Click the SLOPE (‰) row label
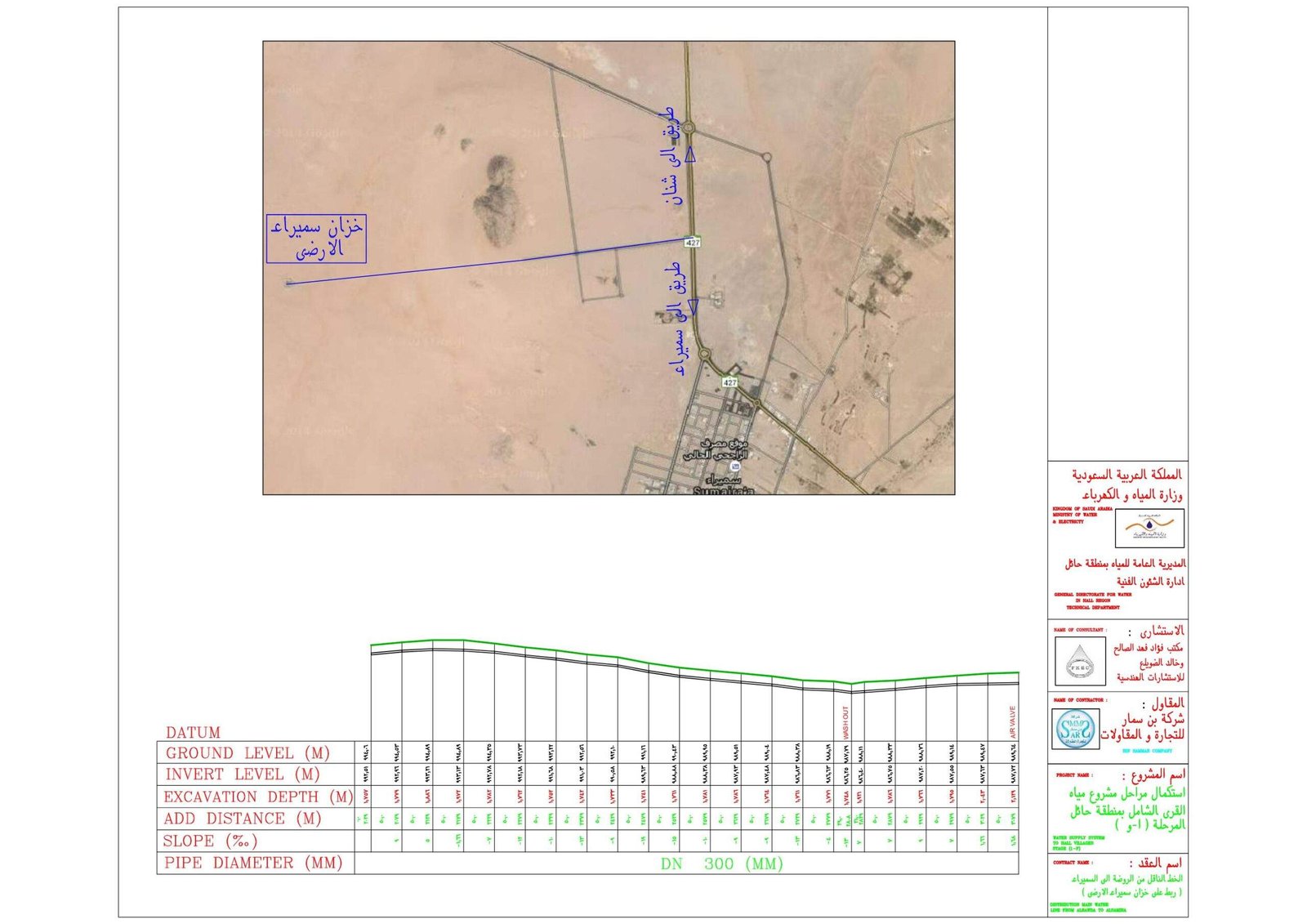Viewport: 1307px width, 924px height. [x=210, y=841]
